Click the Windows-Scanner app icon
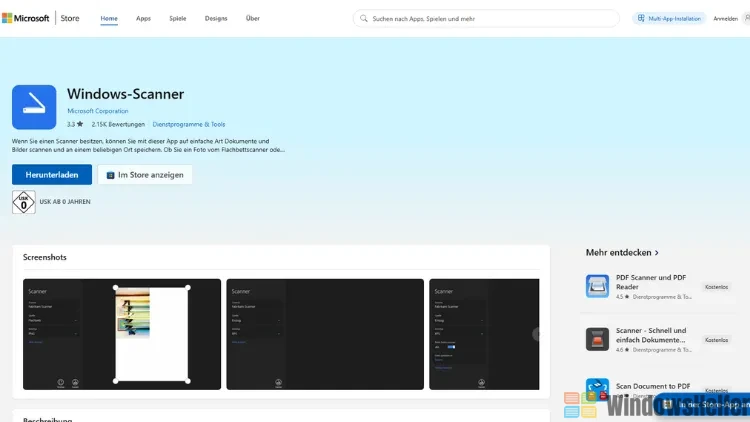Viewport: 750px width, 422px height. tap(34, 107)
